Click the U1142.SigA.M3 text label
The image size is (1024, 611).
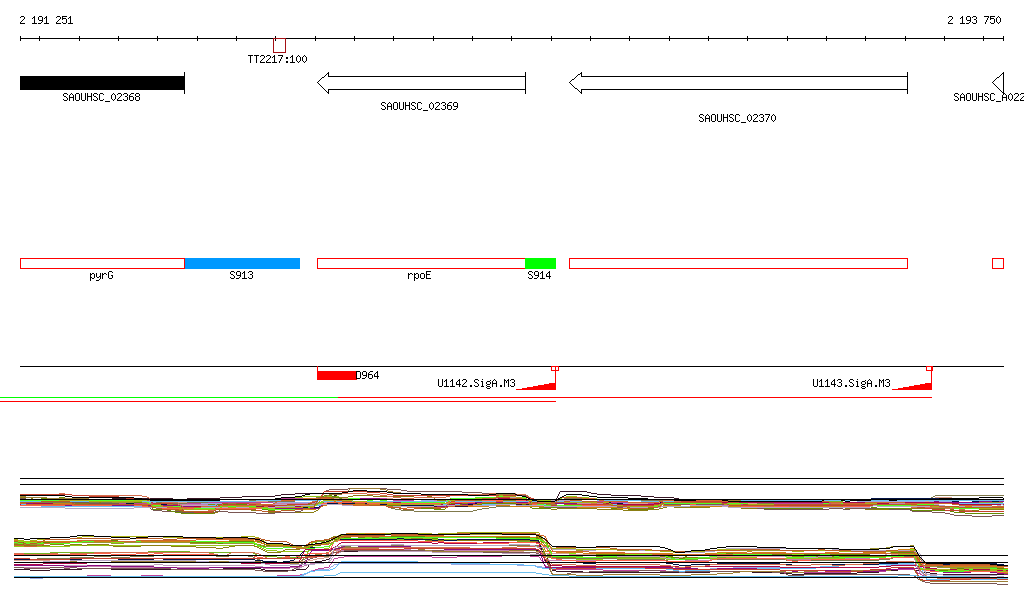click(476, 383)
